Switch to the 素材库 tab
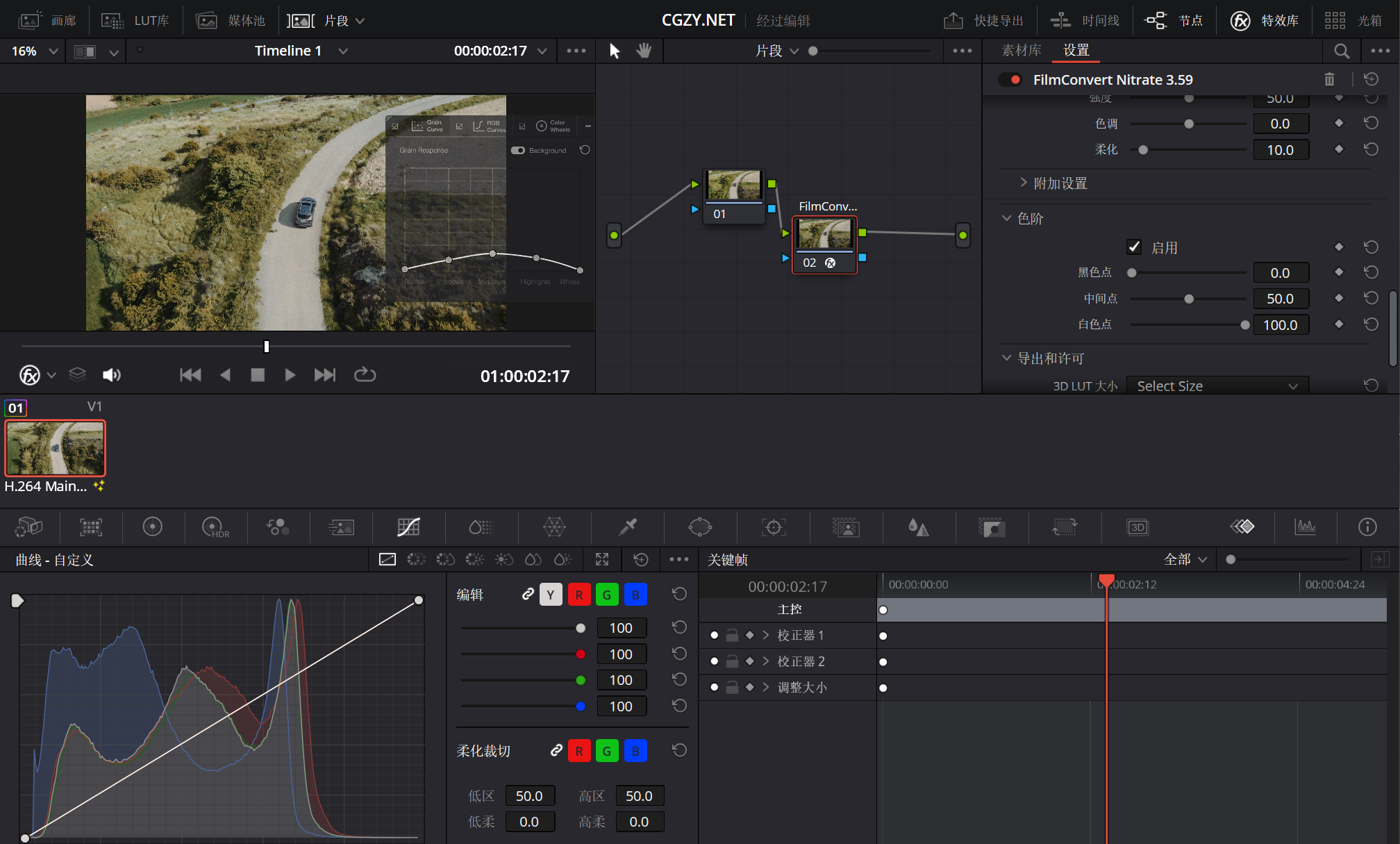 (x=1021, y=50)
